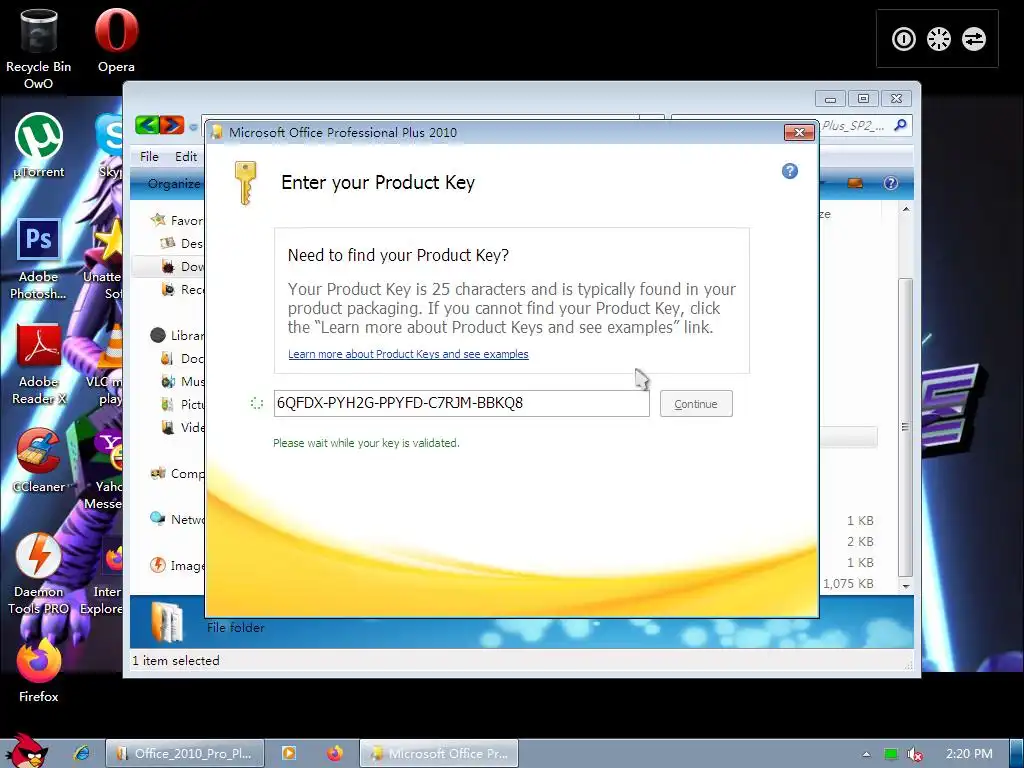Switch to Microsoft Office Pr... taskbar button
Viewport: 1024px width, 768px height.
pyautogui.click(x=439, y=753)
